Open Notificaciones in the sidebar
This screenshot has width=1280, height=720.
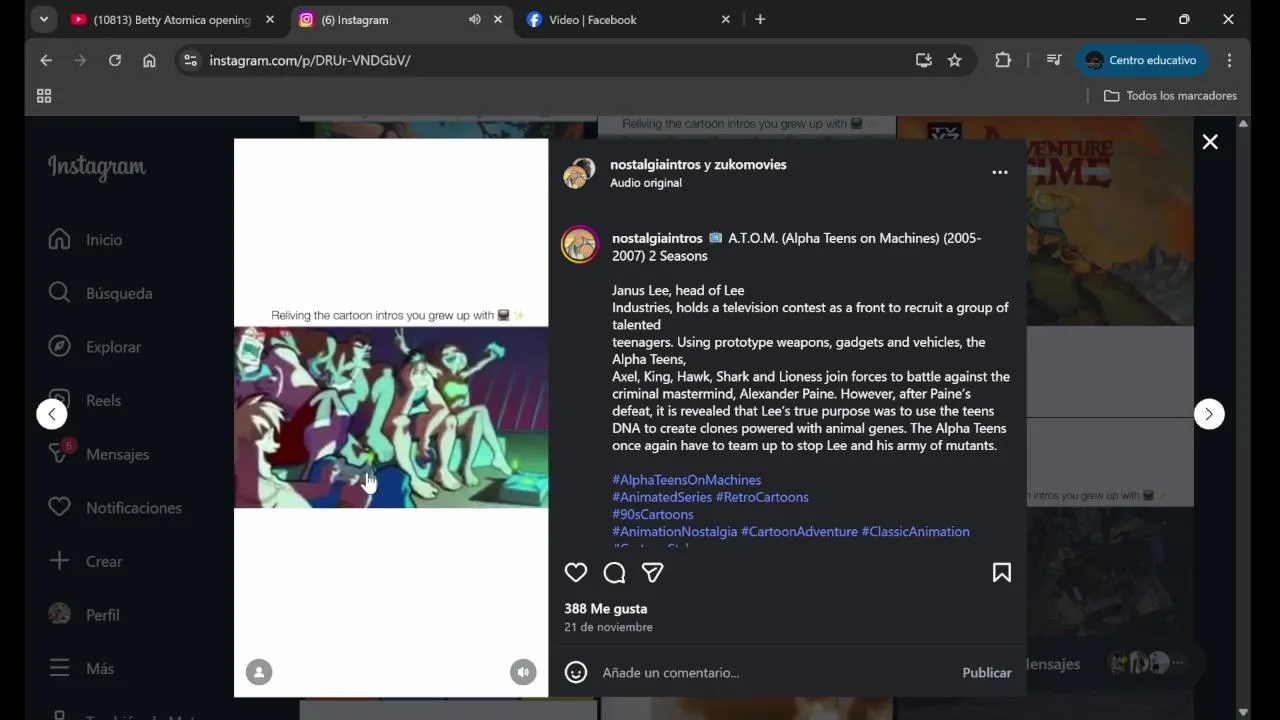coord(115,508)
